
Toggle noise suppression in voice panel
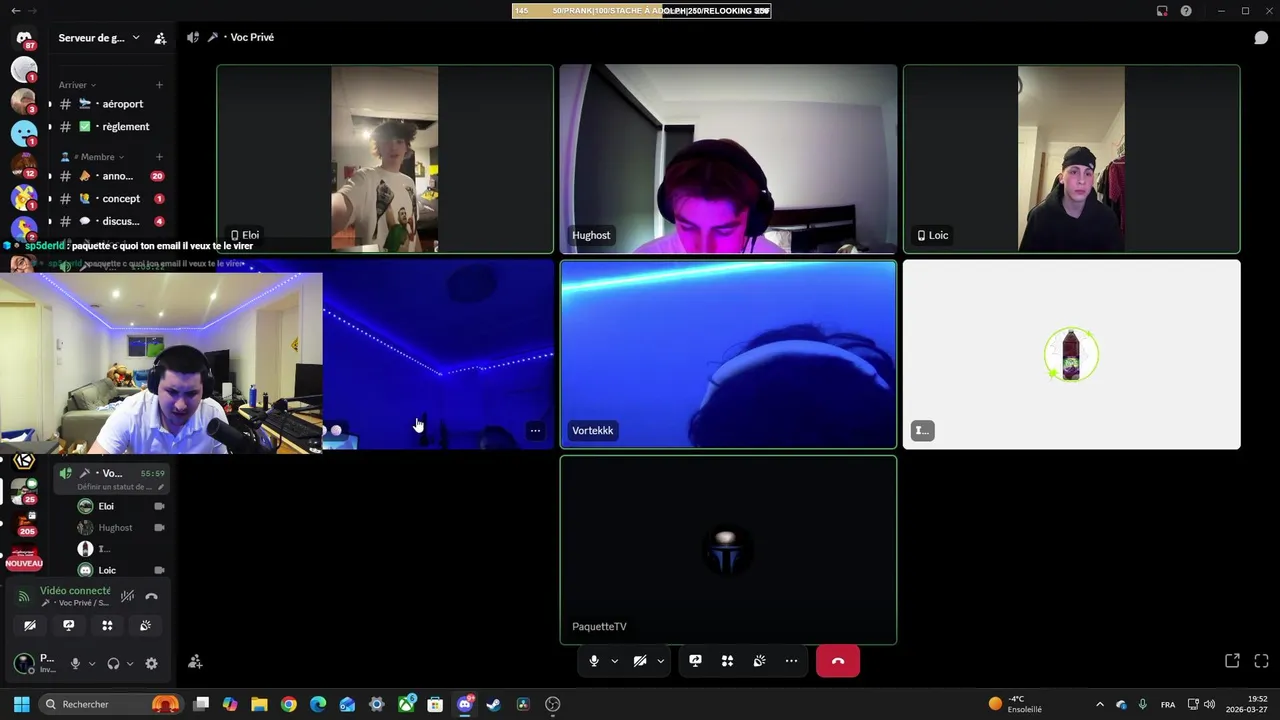point(127,596)
